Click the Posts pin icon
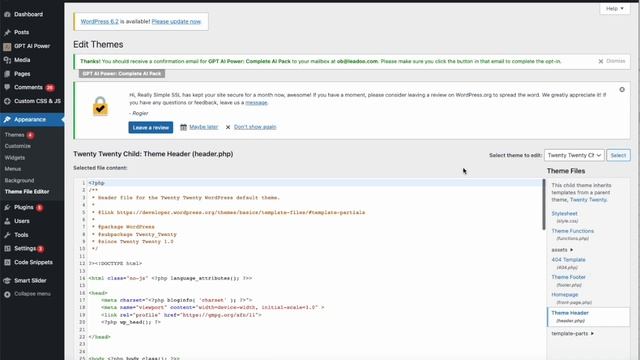This screenshot has width=640, height=360. pos(7,32)
